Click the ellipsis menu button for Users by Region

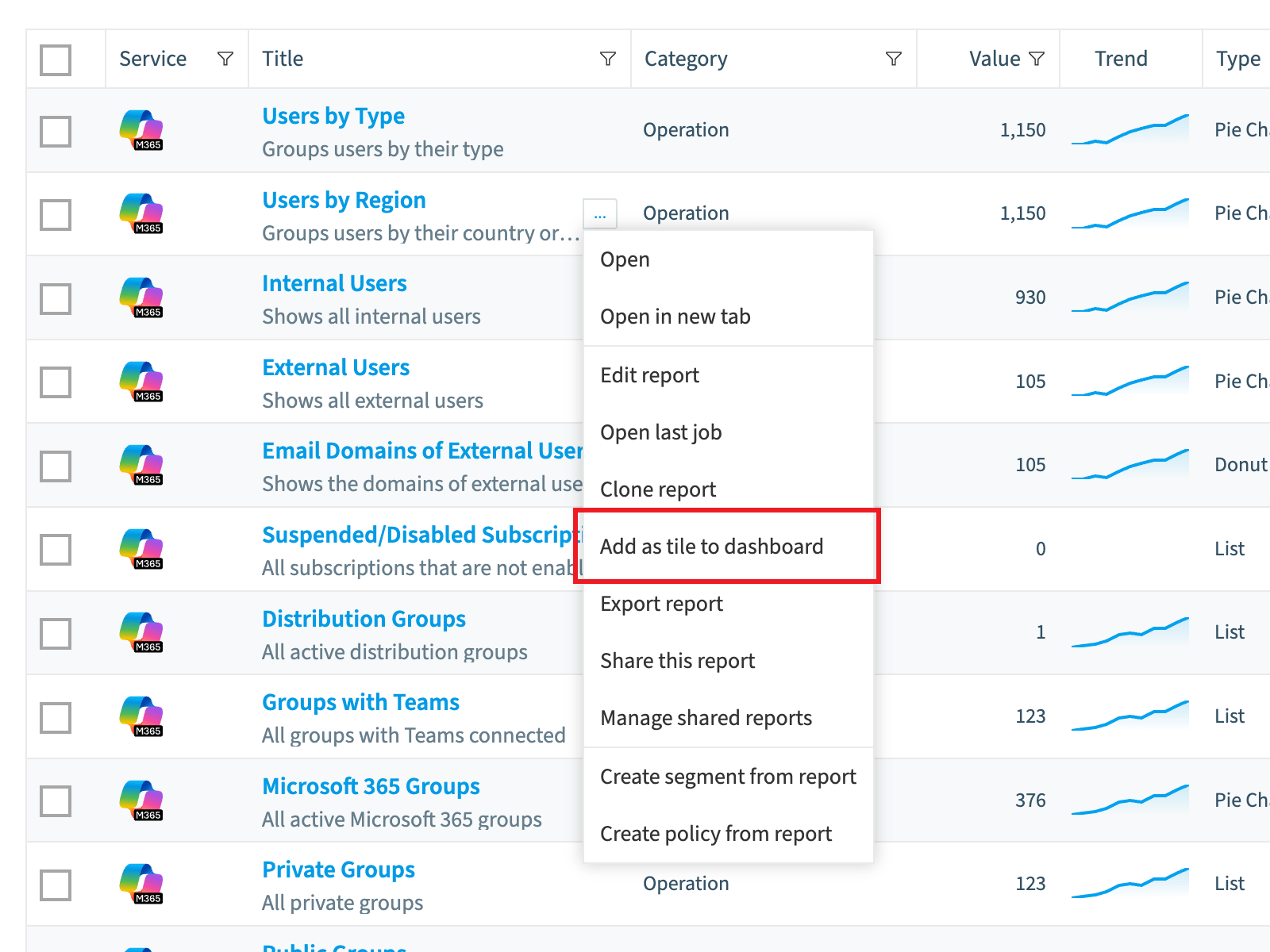[600, 214]
